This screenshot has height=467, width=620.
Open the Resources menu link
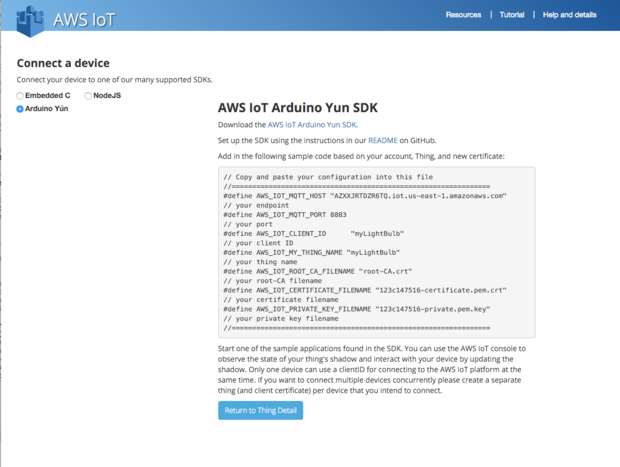pos(463,15)
